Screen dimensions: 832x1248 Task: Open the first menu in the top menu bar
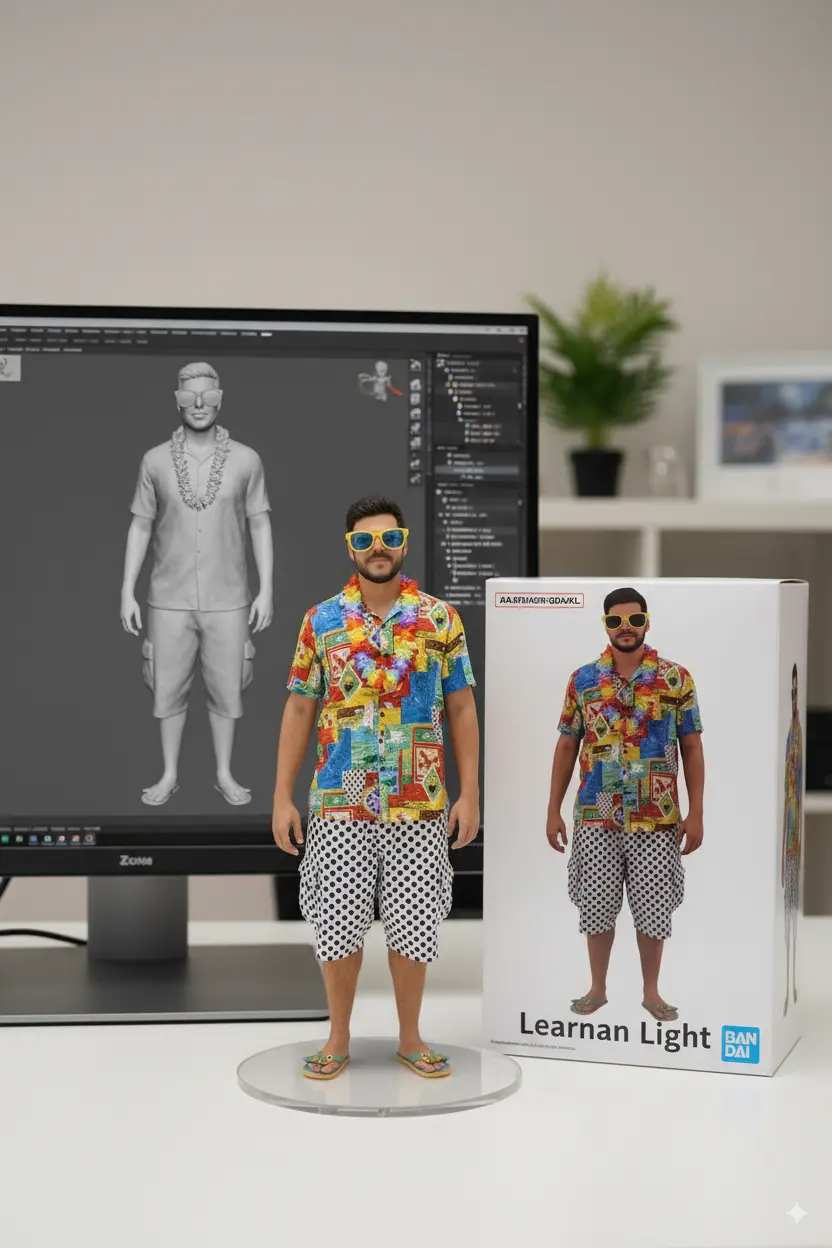pos(8,331)
